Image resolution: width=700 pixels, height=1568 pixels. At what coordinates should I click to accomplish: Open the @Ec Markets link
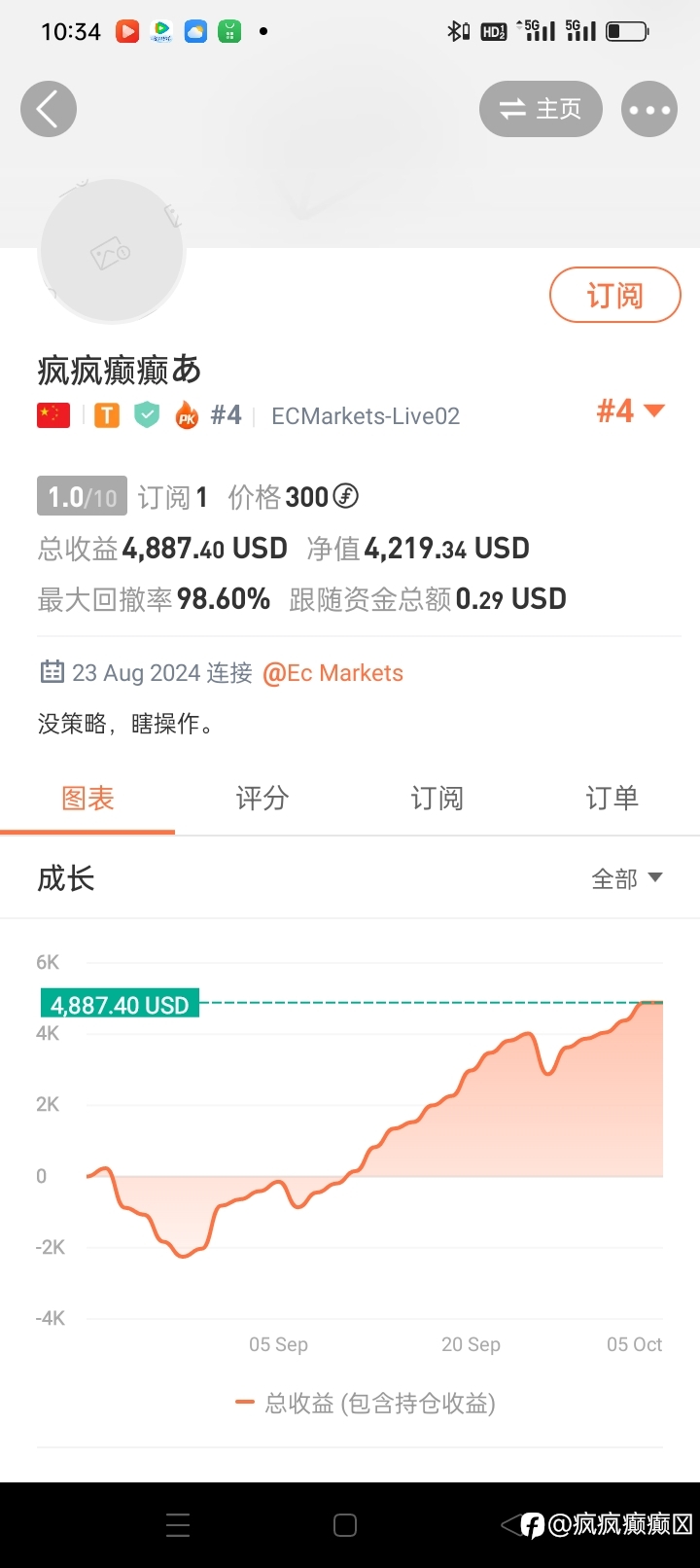coord(332,673)
